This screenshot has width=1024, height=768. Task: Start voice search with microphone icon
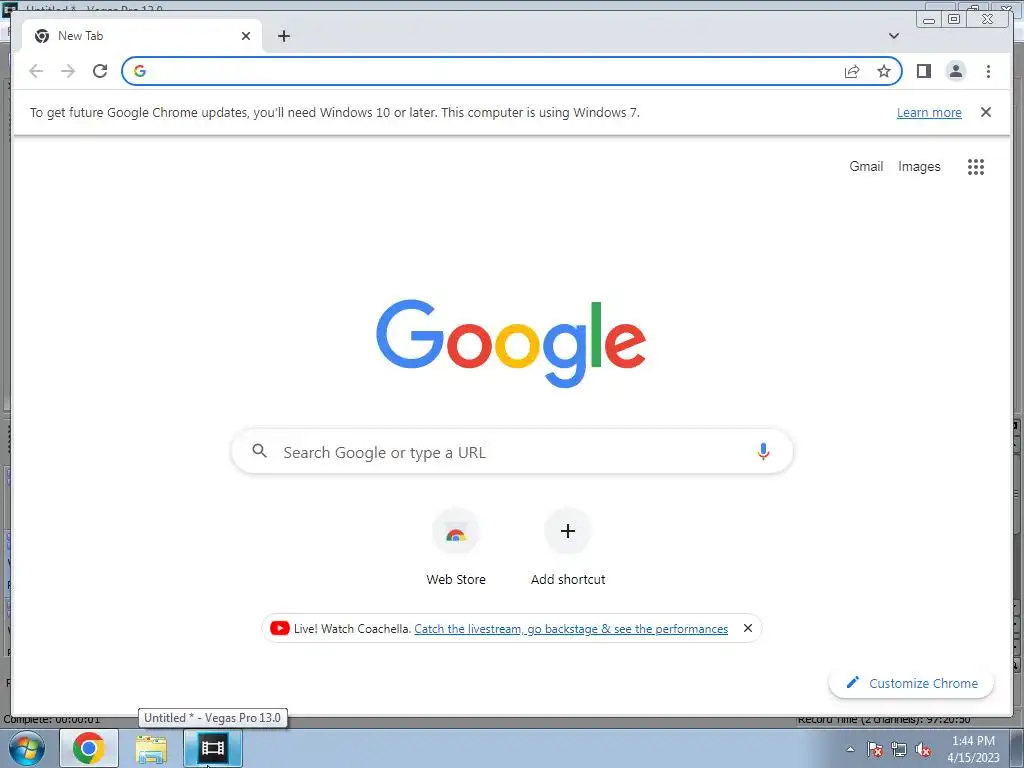pyautogui.click(x=763, y=451)
